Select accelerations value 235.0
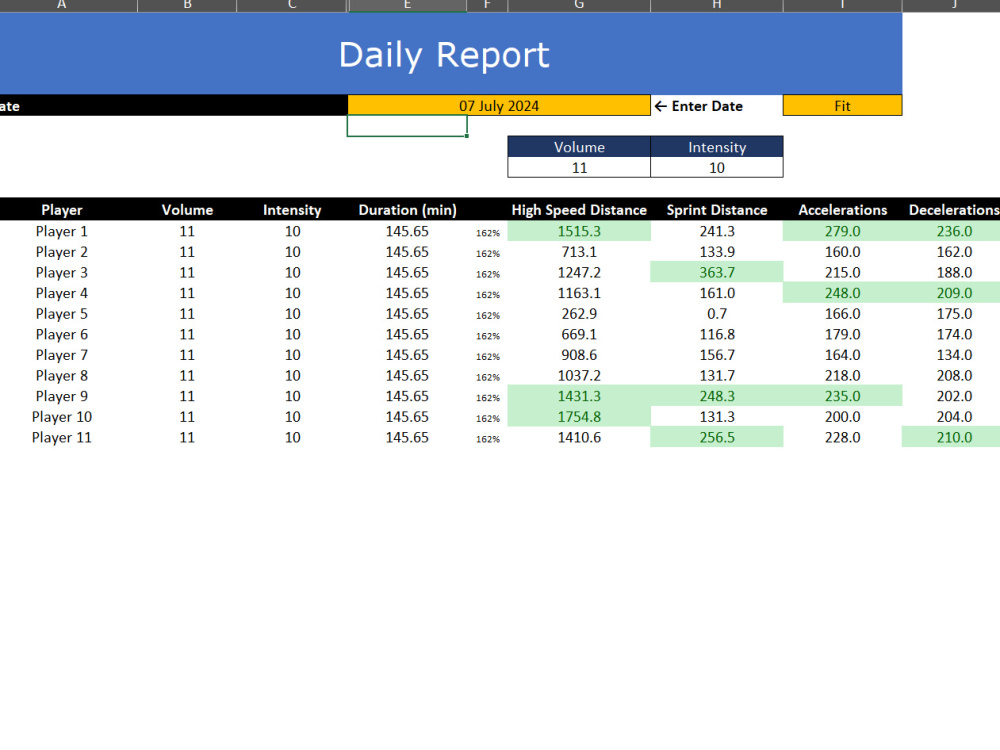Viewport: 1000px width, 750px height. (x=842, y=396)
